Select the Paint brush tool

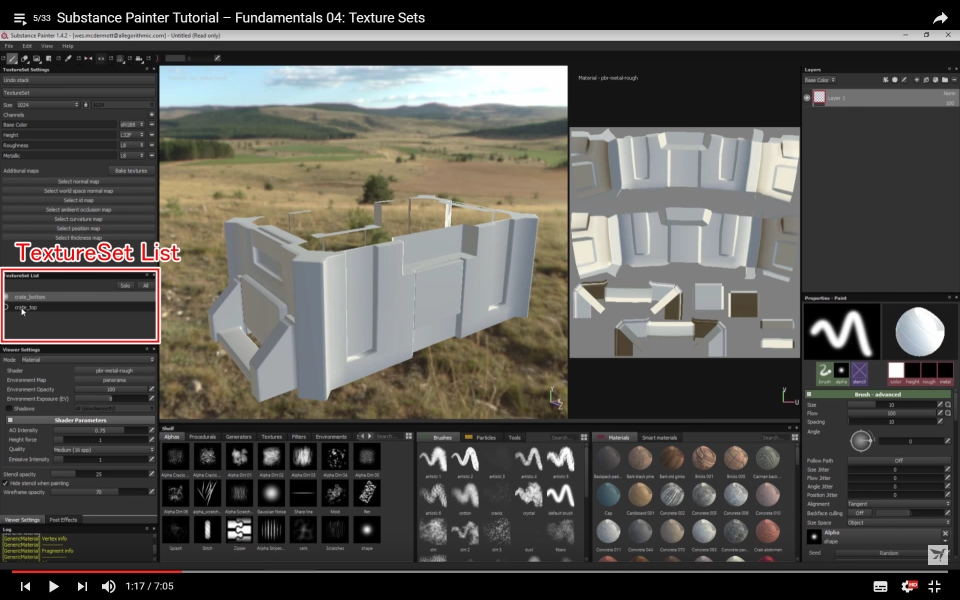tap(12, 58)
